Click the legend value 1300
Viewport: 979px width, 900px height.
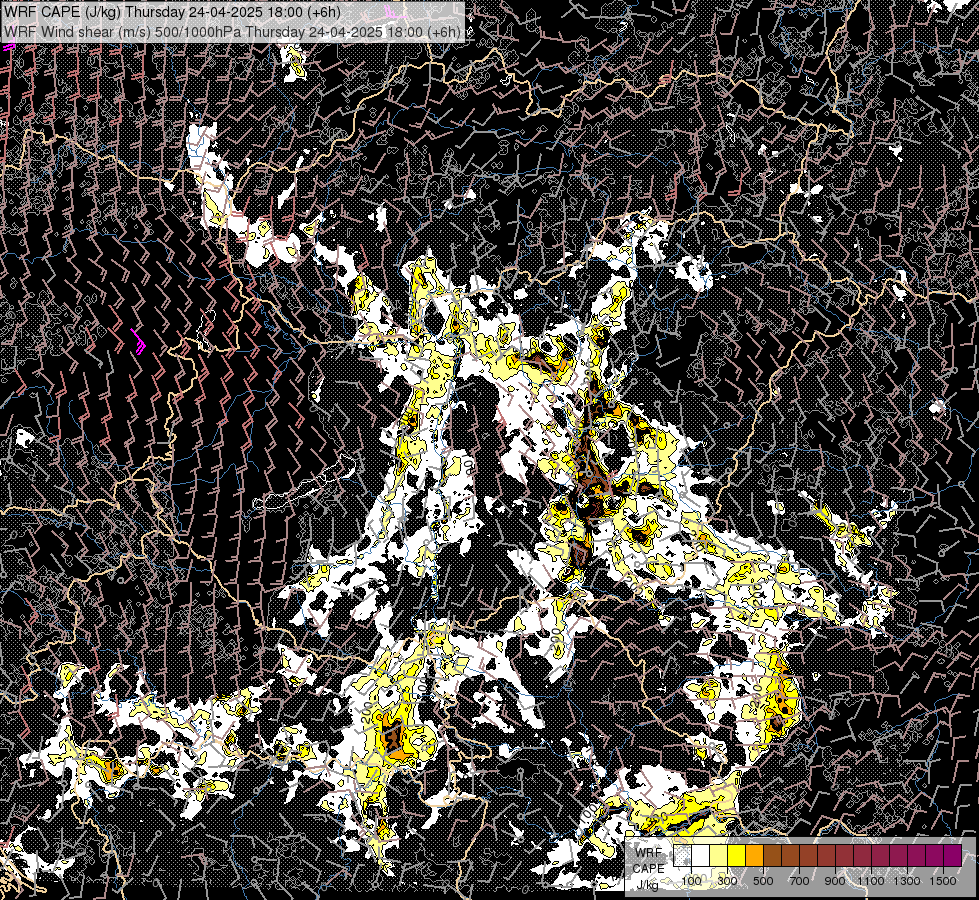[x=907, y=881]
